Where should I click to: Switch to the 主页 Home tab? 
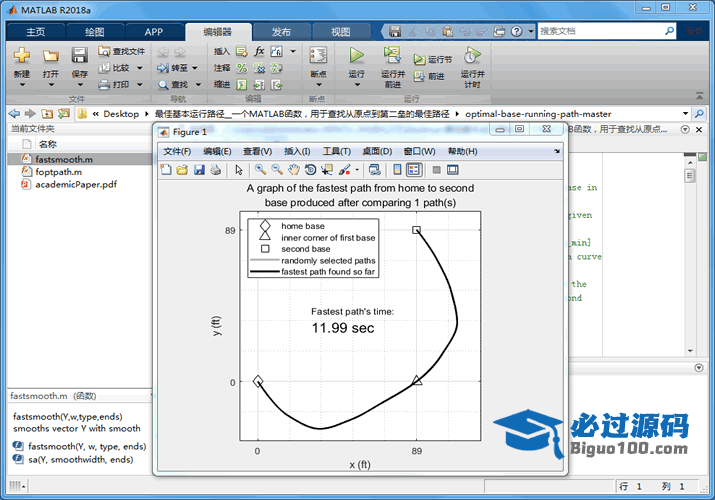[36, 32]
